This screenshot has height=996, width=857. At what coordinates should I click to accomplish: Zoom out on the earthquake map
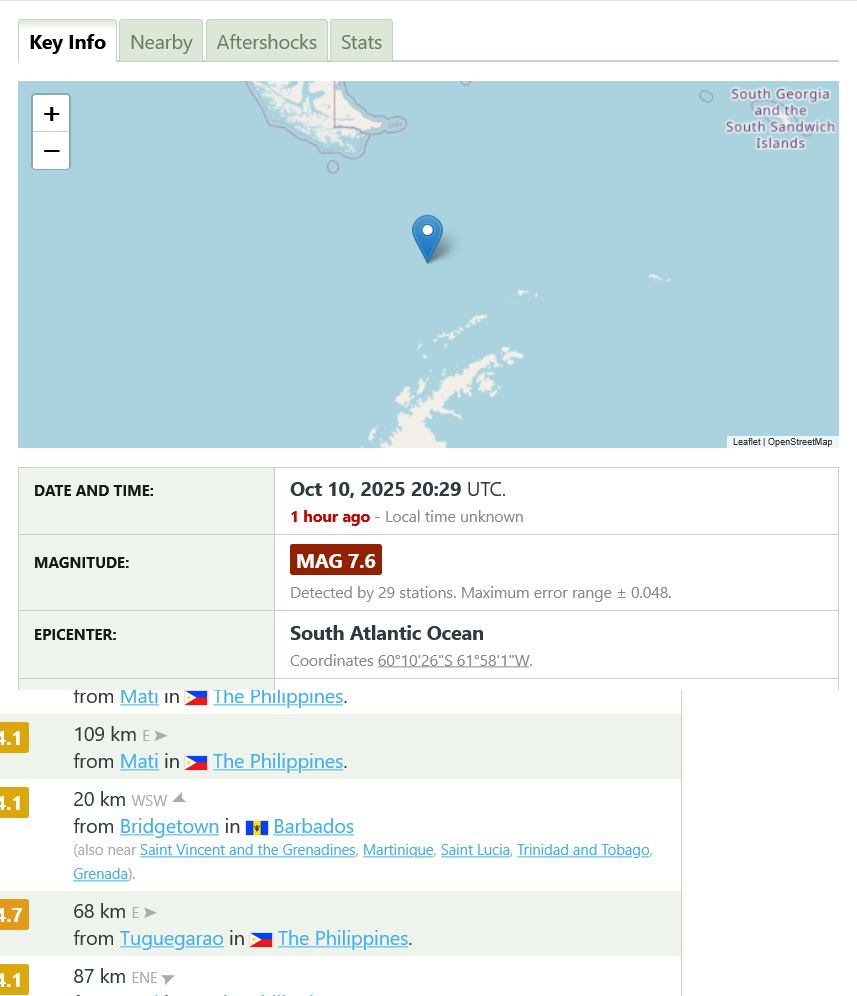tap(51, 151)
